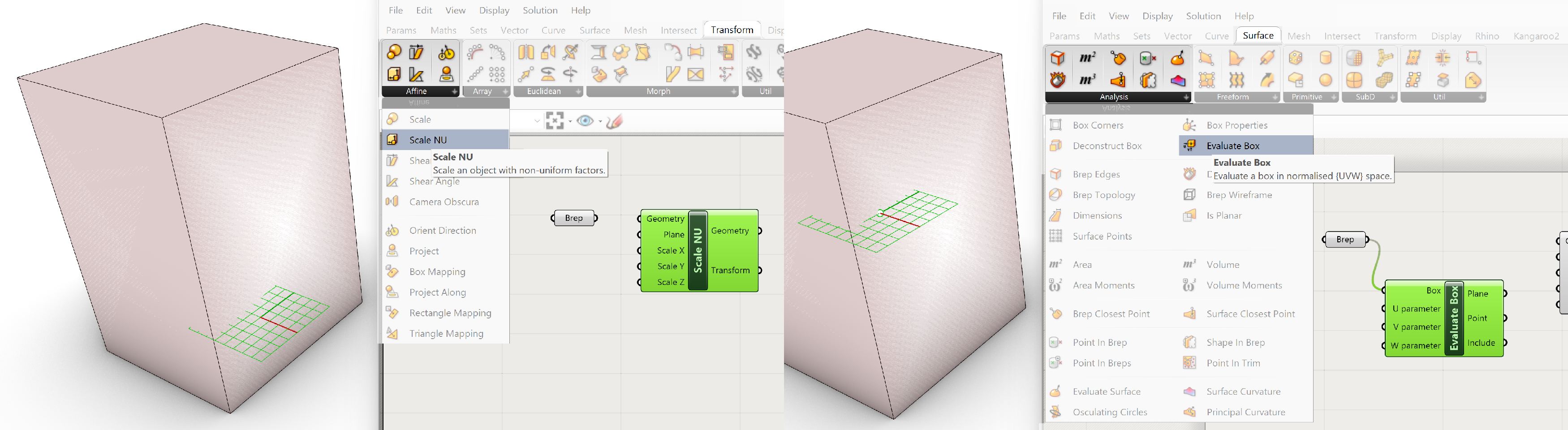Expand the Array panel with its plus
Image resolution: width=1568 pixels, height=430 pixels.
[x=505, y=91]
